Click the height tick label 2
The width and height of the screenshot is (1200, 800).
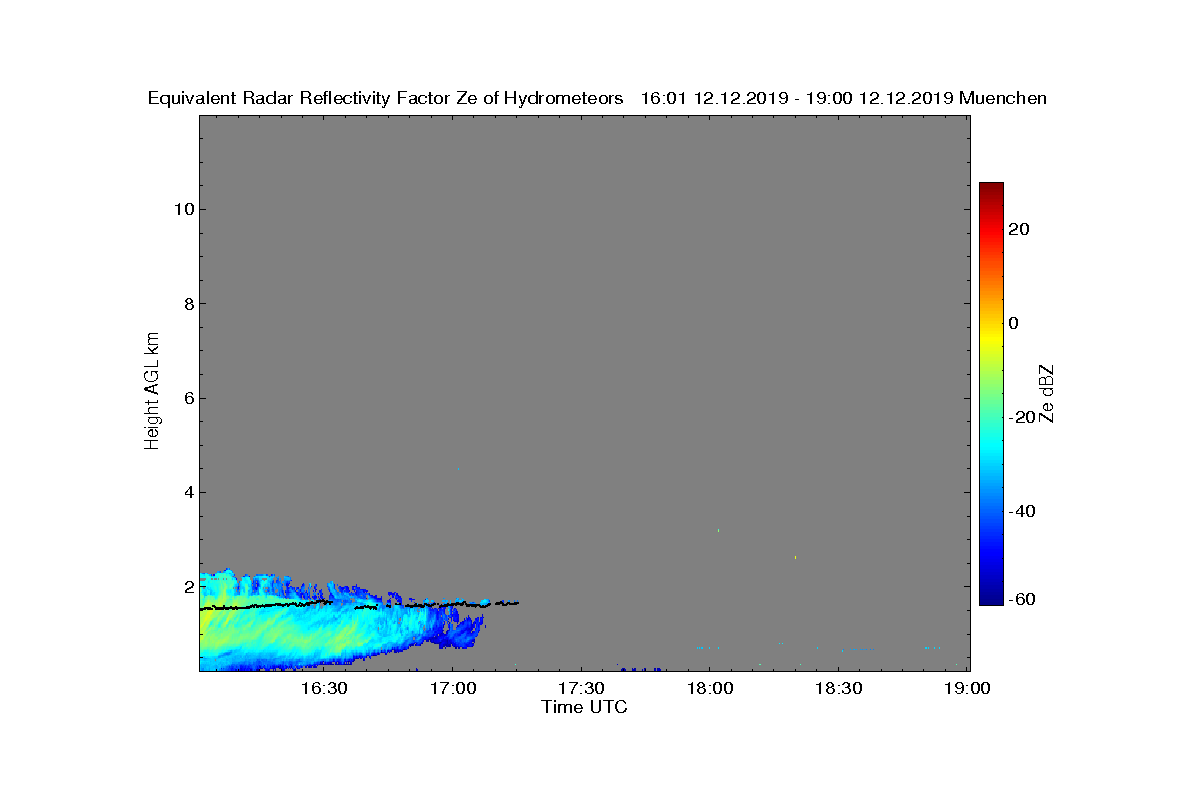coord(187,586)
